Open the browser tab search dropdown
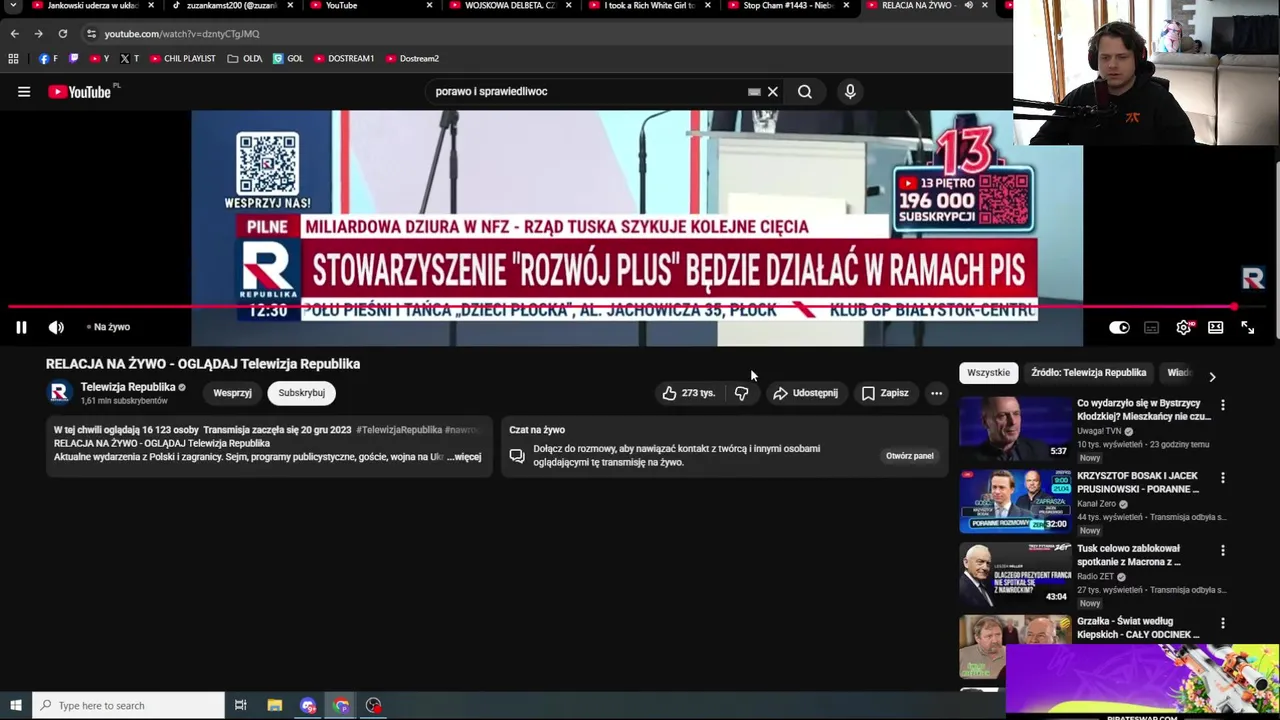1280x720 pixels. click(13, 6)
